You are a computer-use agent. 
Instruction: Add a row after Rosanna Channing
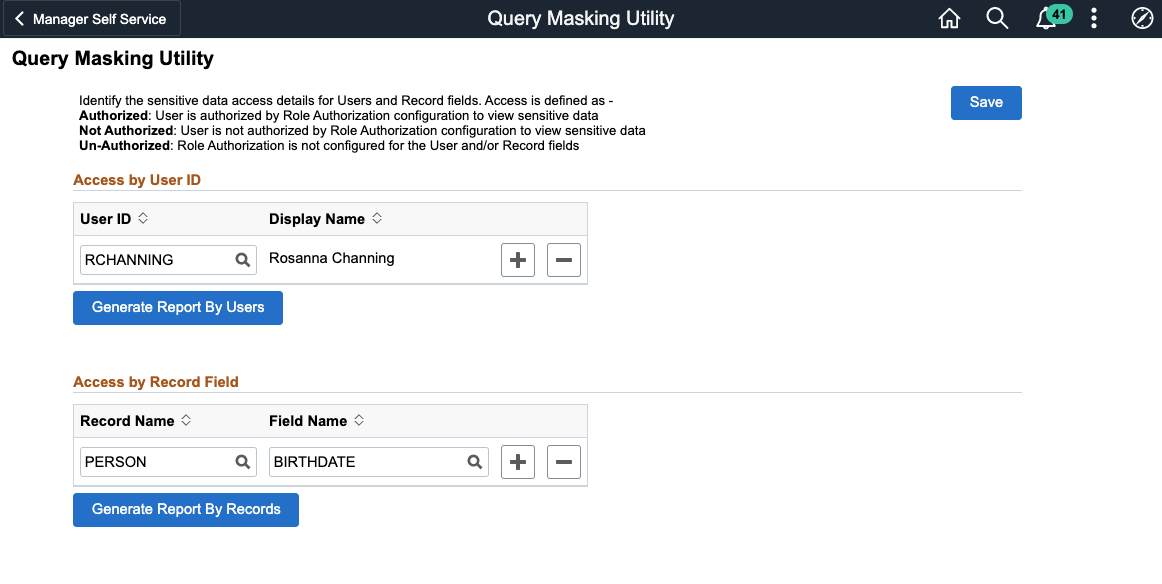click(517, 259)
